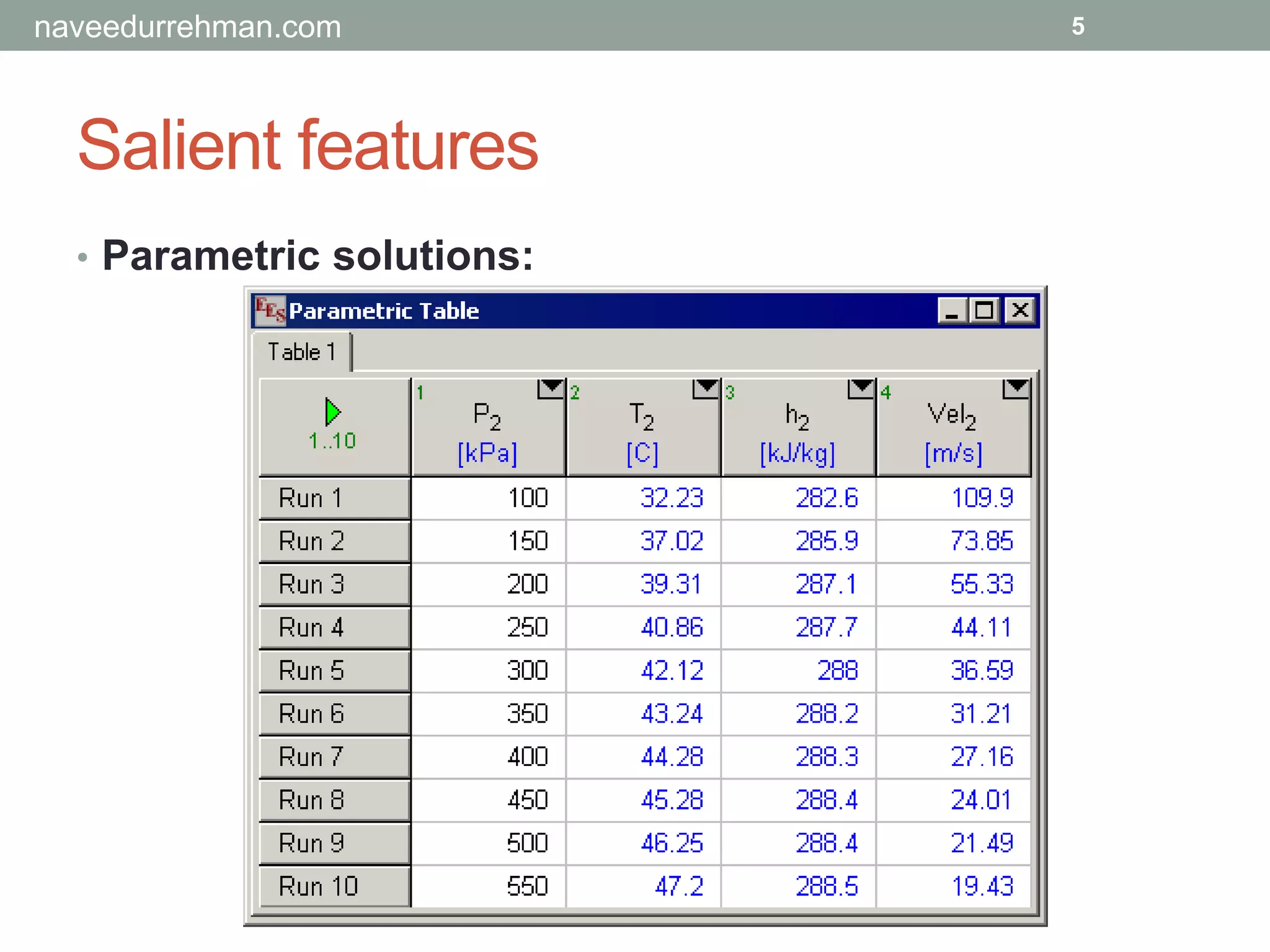Click the T2 cell showing 39.31
This screenshot has width=1270, height=952.
(x=644, y=584)
